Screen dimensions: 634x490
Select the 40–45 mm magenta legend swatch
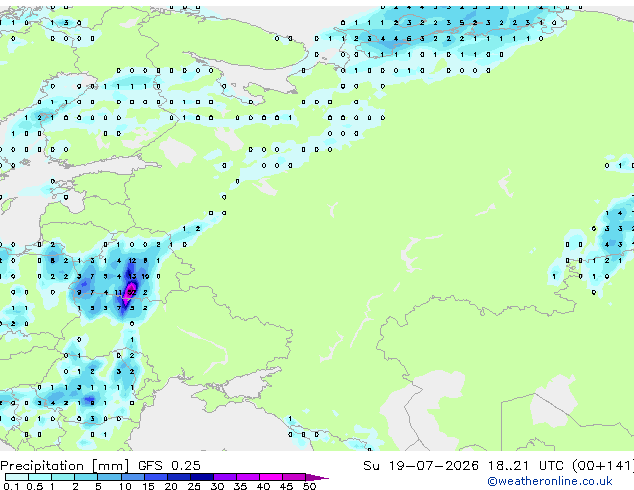tap(271, 477)
